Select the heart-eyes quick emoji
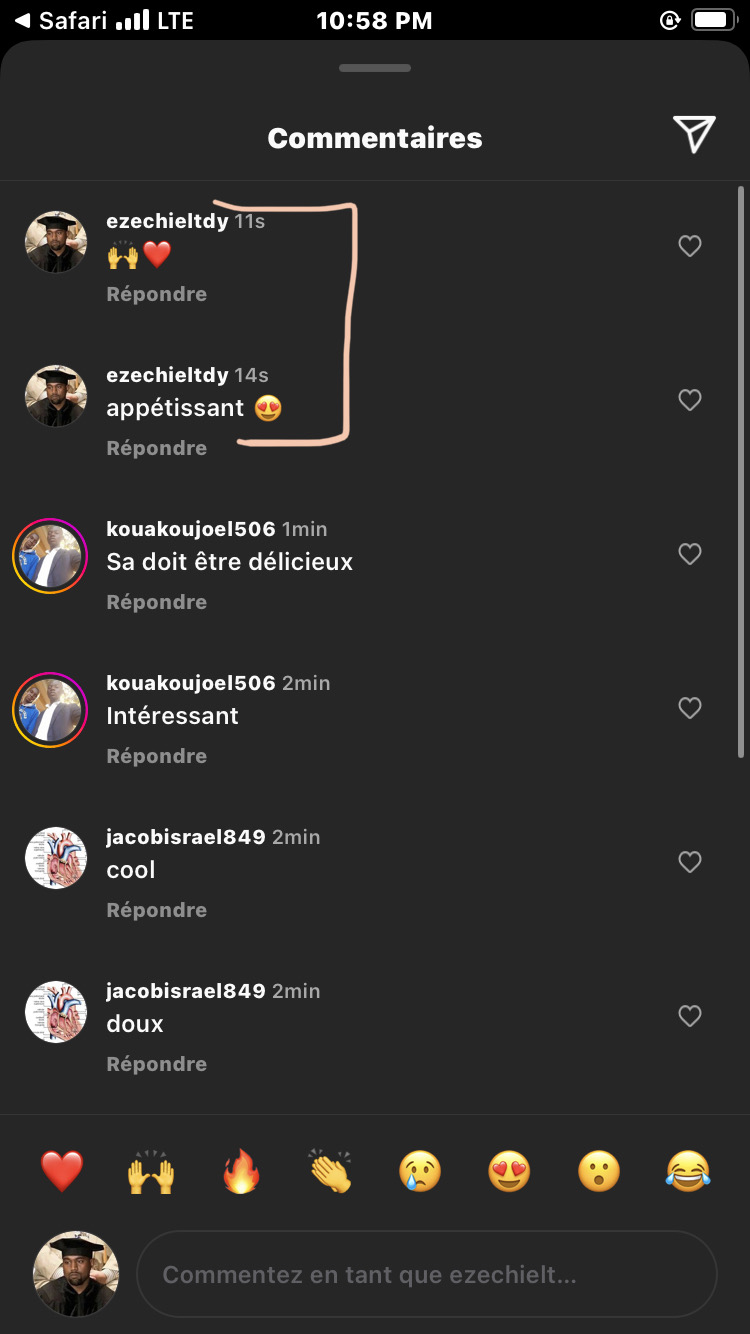Viewport: 750px width, 1334px height. pyautogui.click(x=509, y=1171)
